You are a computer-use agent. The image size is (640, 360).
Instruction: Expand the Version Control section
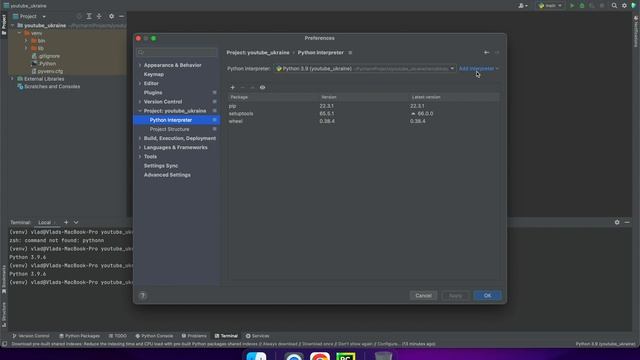(140, 102)
